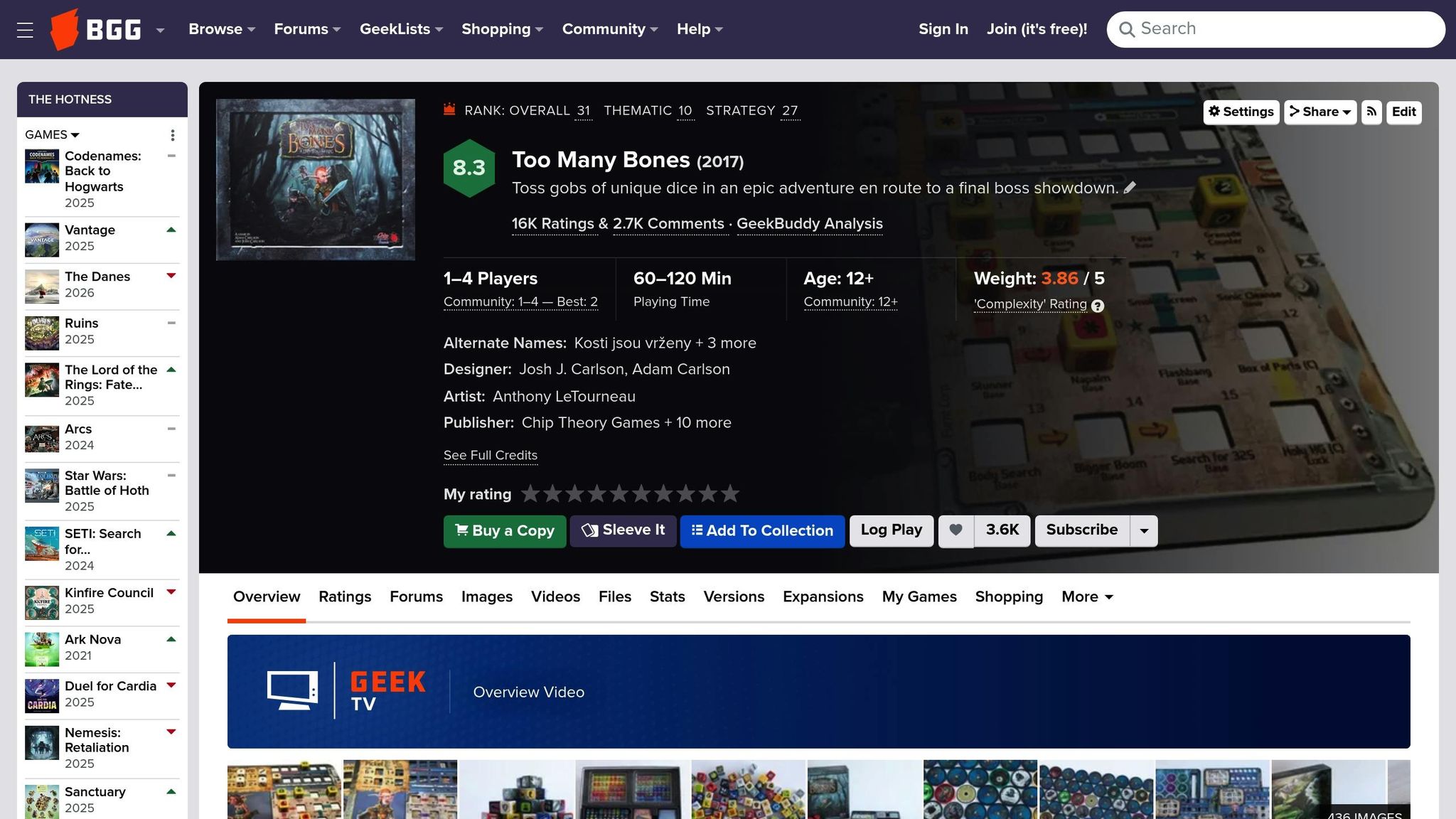The image size is (1456, 819).
Task: Click the Subscribe button
Action: (x=1082, y=530)
